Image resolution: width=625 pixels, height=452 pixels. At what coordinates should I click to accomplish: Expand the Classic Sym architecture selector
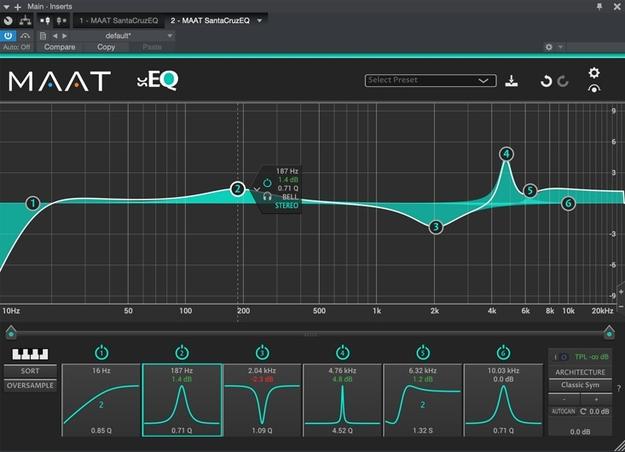point(580,385)
